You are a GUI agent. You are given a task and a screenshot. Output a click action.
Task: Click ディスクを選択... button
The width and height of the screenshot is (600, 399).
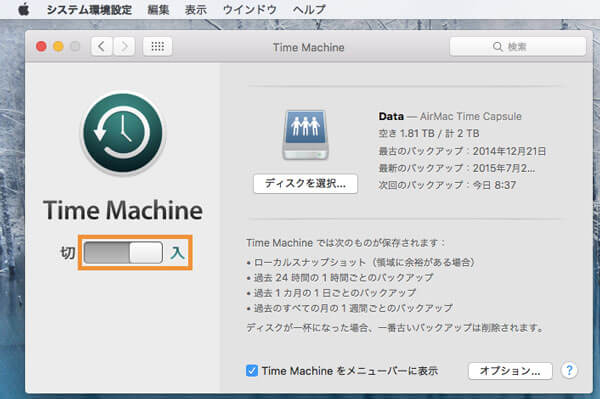click(305, 184)
